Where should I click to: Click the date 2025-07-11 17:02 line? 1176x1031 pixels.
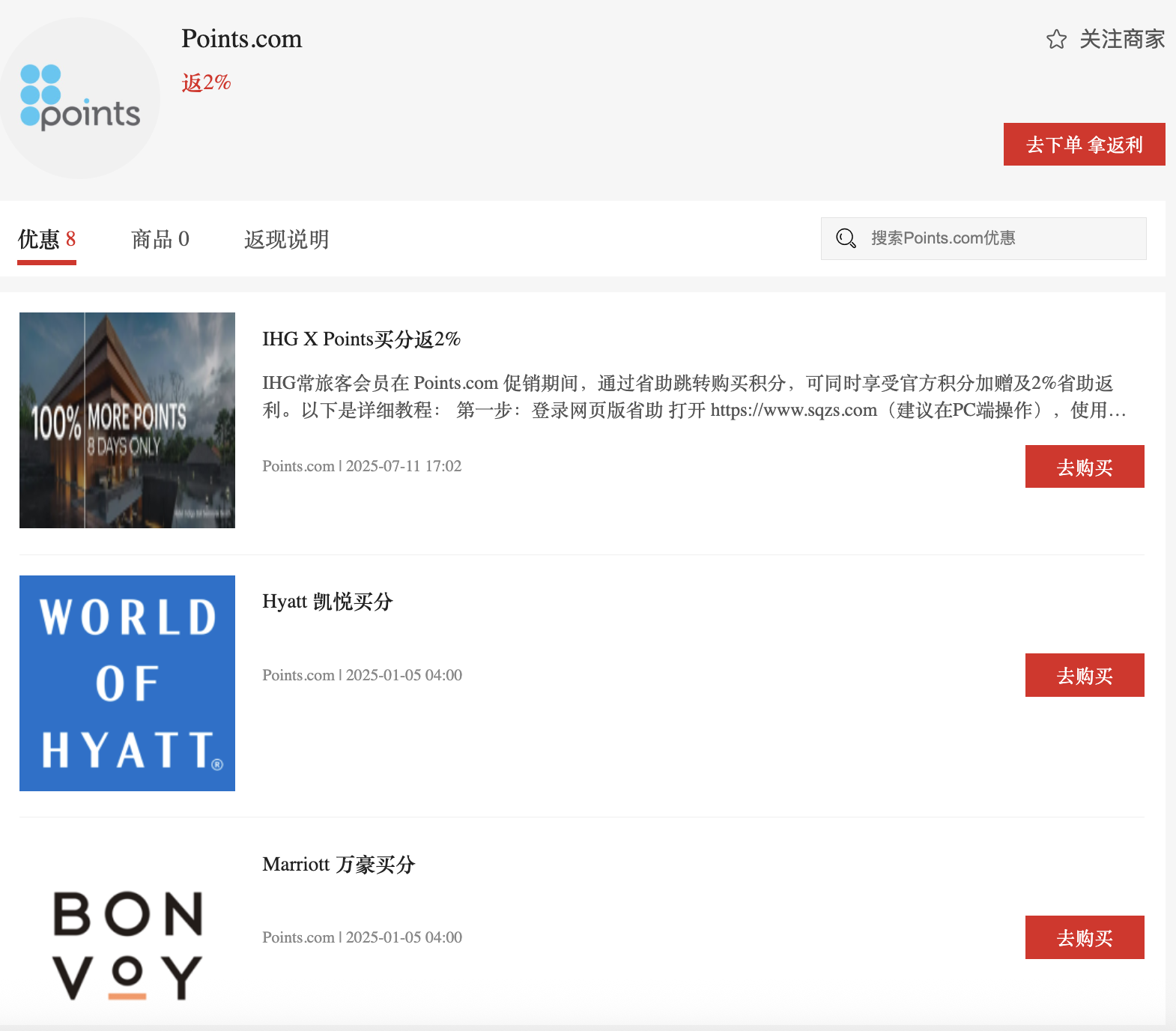tap(362, 466)
